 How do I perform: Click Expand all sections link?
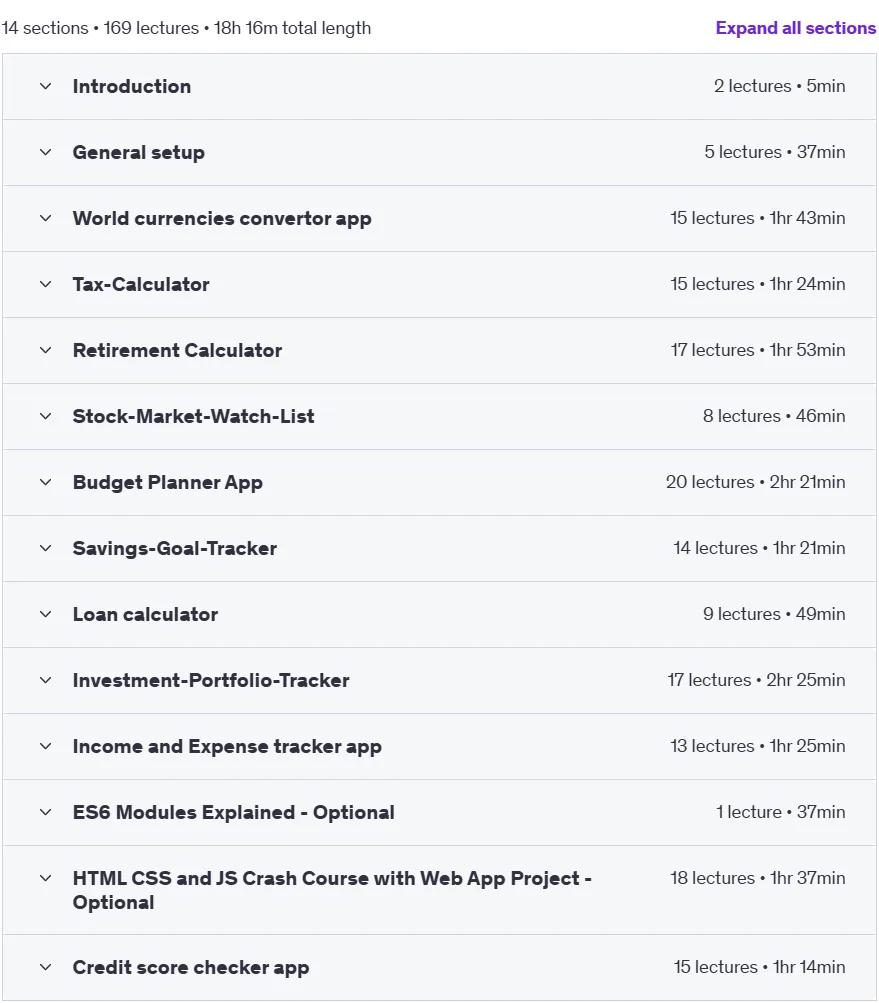point(795,28)
